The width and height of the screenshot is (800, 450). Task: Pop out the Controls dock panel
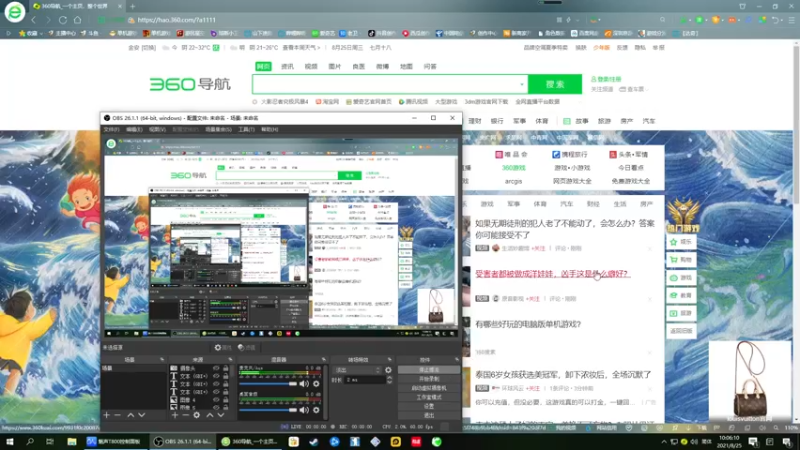coord(457,360)
